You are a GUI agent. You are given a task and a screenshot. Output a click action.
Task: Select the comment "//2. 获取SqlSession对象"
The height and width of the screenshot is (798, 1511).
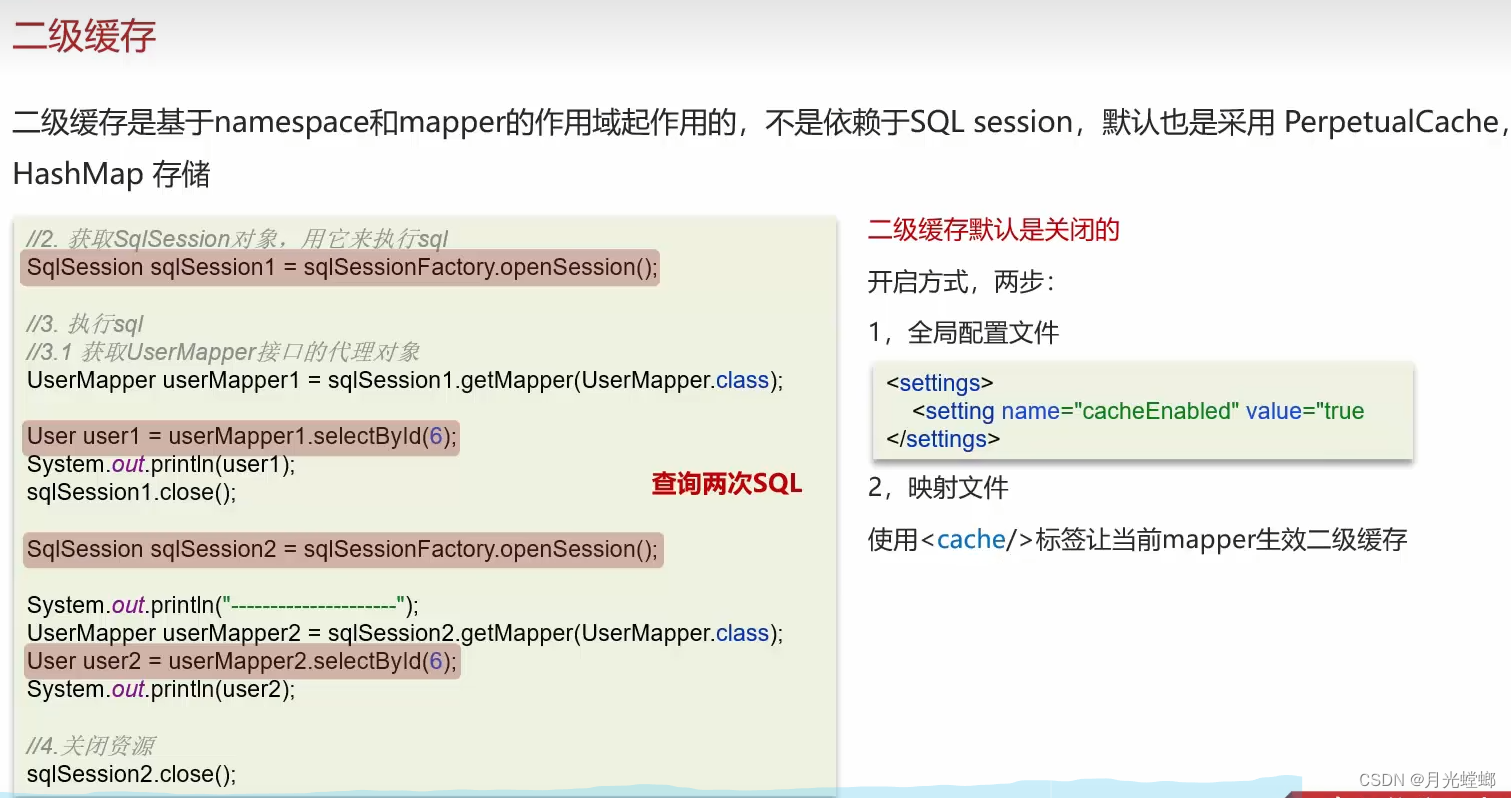click(238, 238)
